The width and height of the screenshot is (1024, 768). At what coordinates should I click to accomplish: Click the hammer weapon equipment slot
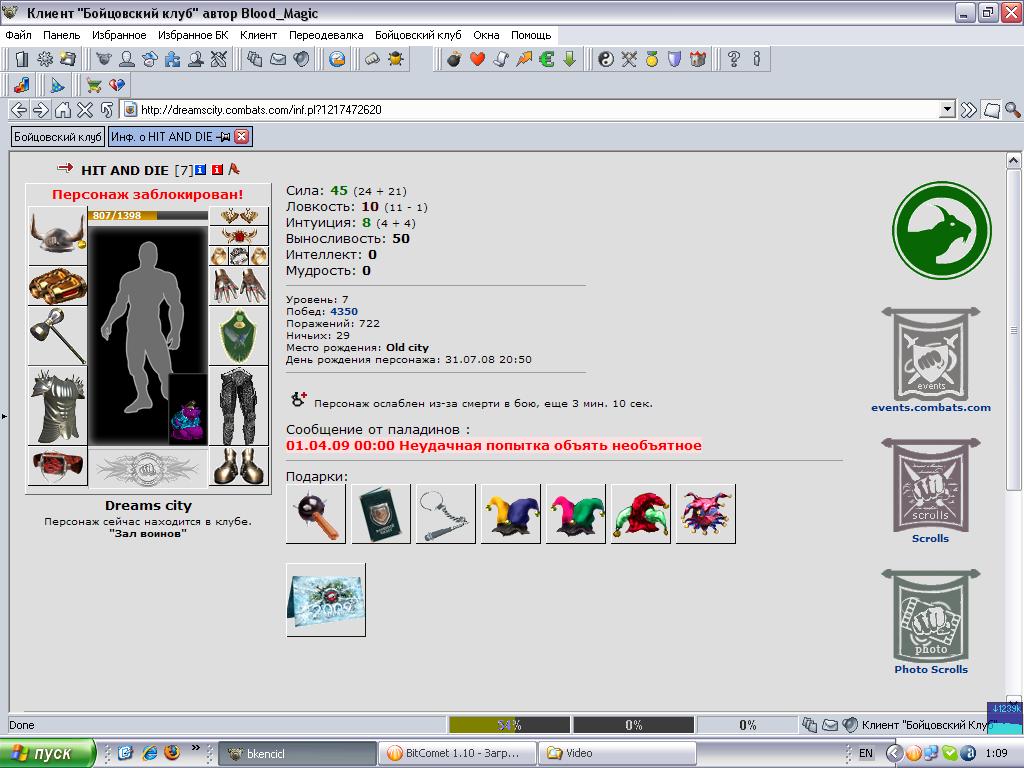coord(57,336)
